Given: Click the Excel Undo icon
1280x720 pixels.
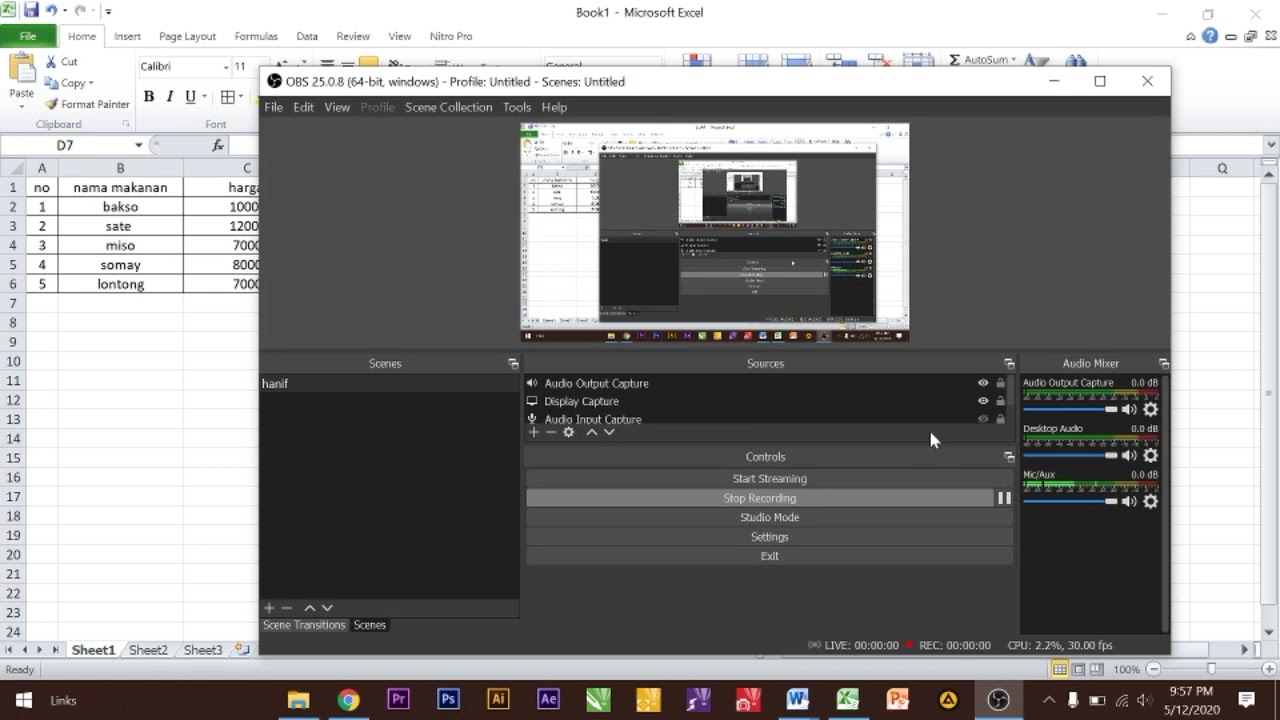Looking at the screenshot, I should 51,11.
